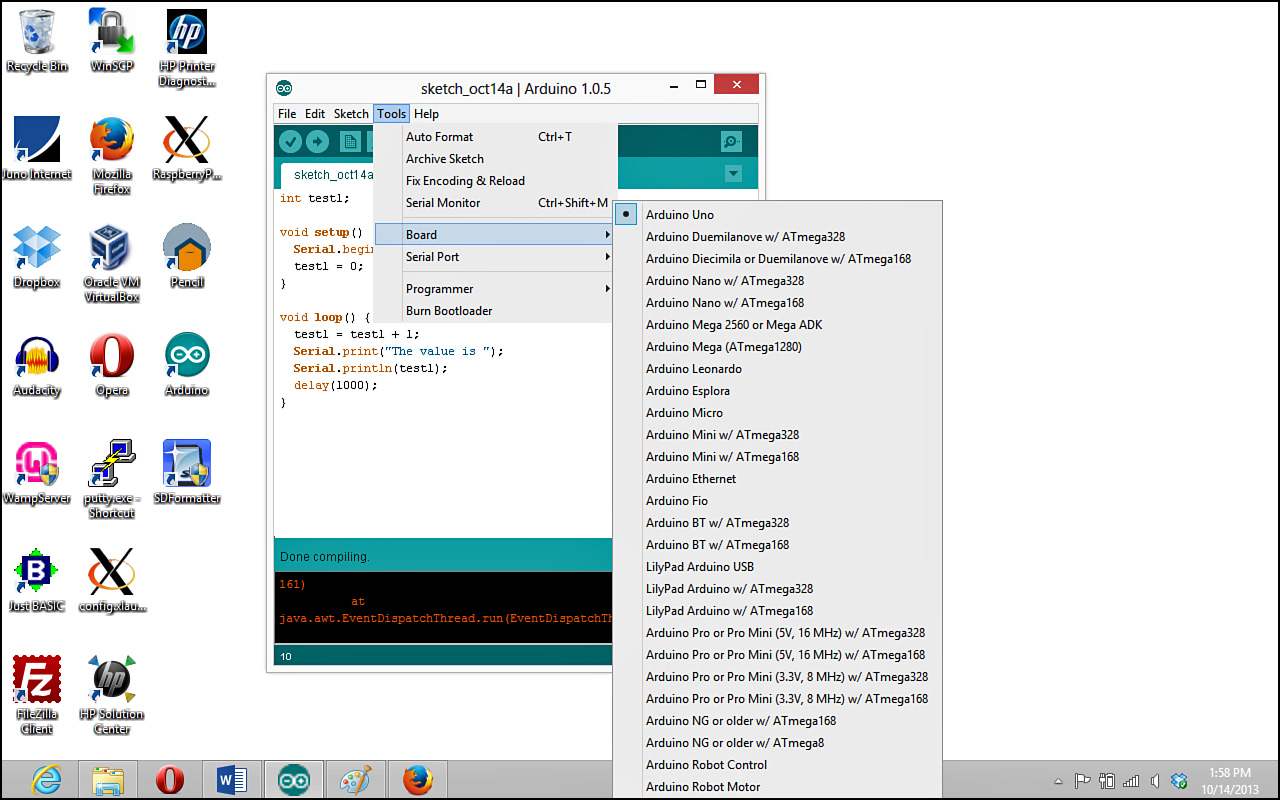Select the Arduino desktop shortcut

(x=186, y=364)
